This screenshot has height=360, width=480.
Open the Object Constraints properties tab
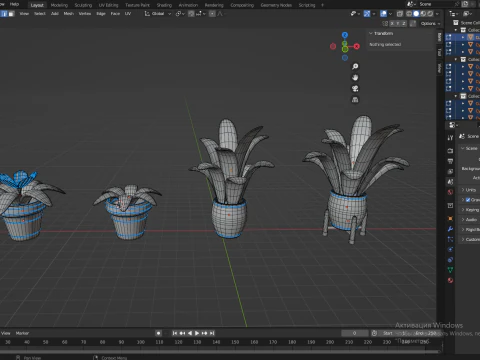click(x=450, y=260)
